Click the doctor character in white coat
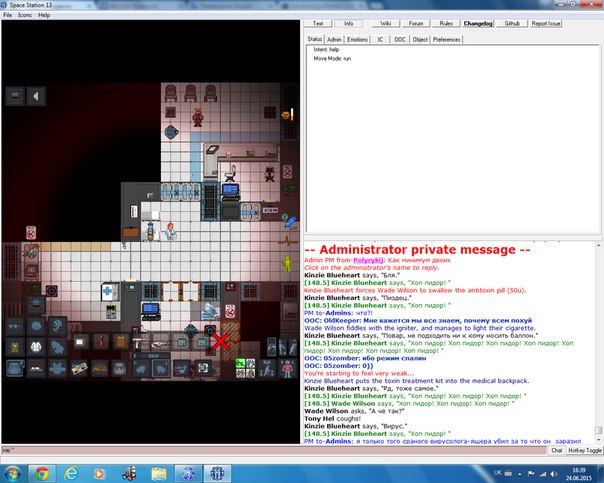 click(170, 232)
